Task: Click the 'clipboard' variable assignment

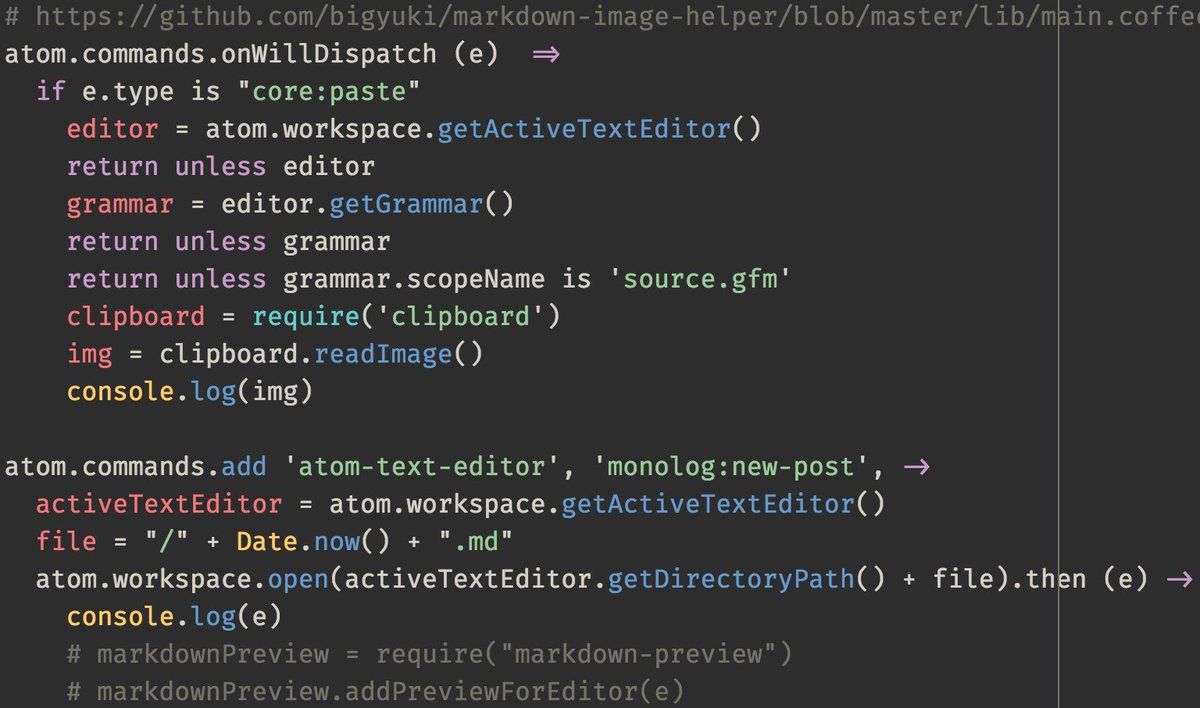Action: (x=135, y=316)
